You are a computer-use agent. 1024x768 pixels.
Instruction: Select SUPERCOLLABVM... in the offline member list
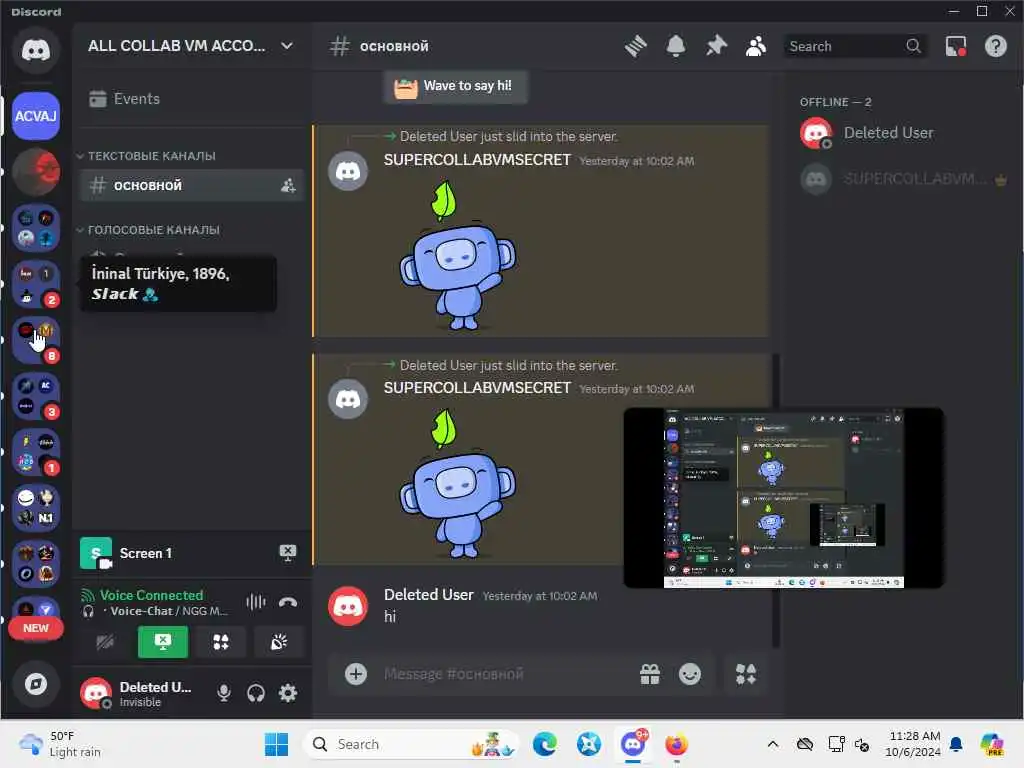tap(904, 179)
